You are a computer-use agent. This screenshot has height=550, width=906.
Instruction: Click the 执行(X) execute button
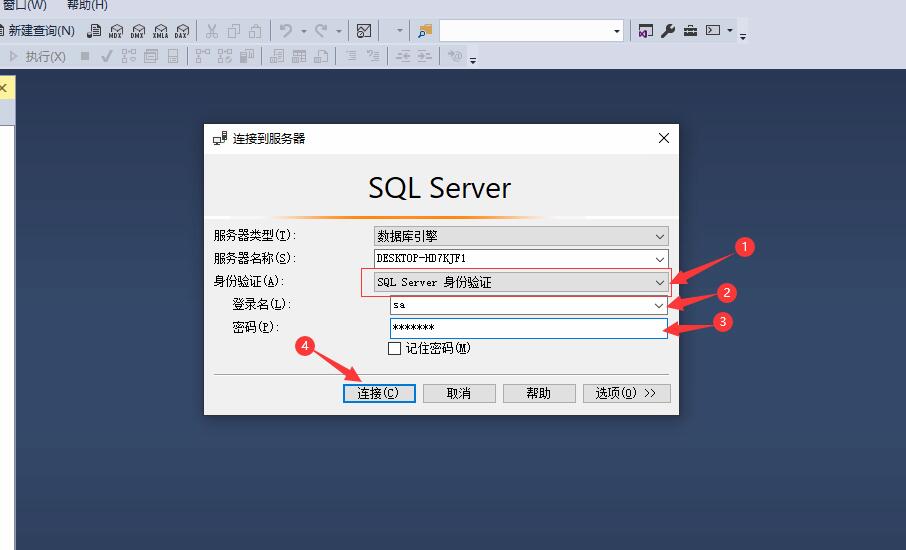click(38, 56)
